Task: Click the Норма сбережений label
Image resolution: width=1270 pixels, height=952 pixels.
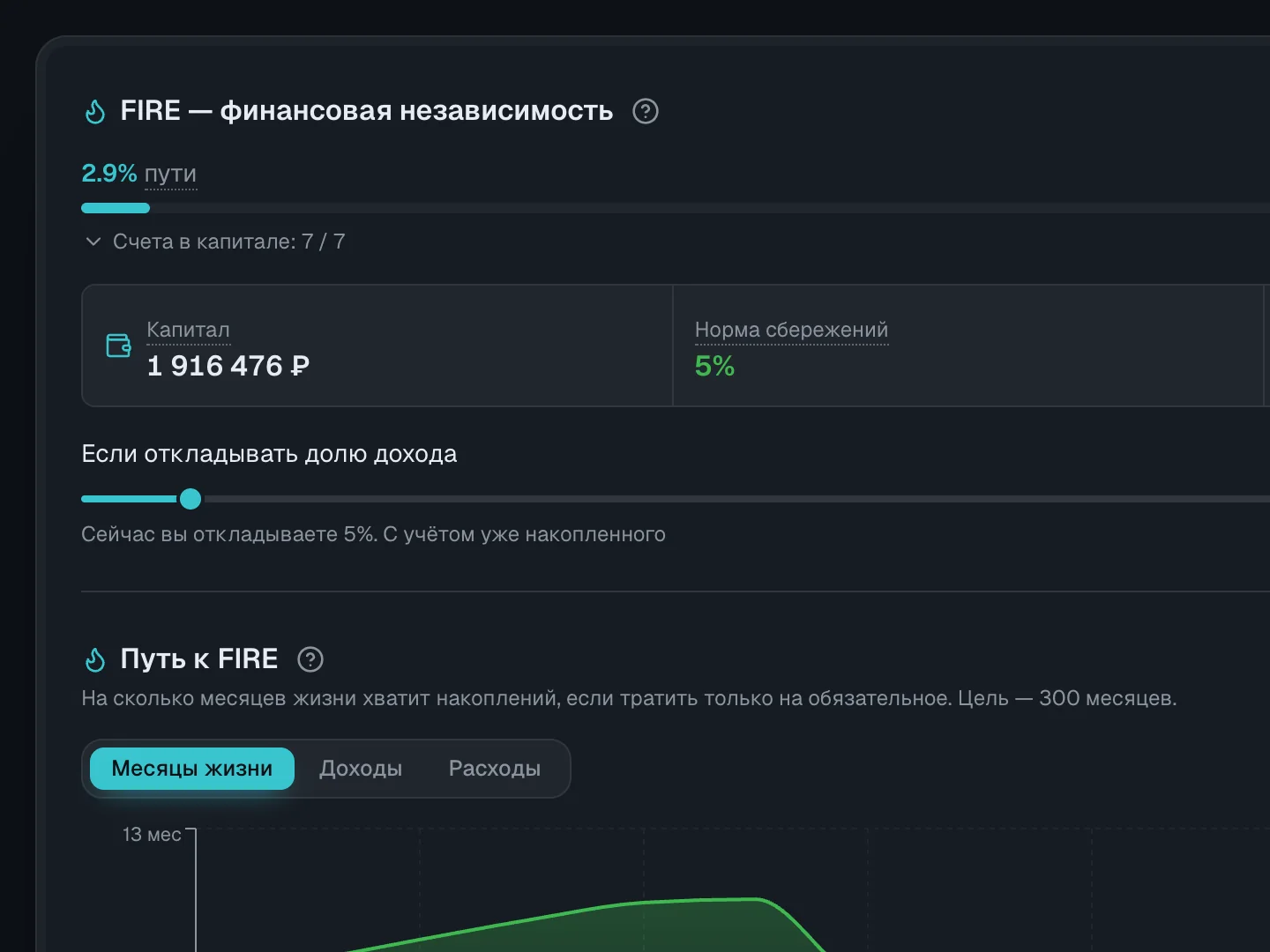Action: point(791,330)
